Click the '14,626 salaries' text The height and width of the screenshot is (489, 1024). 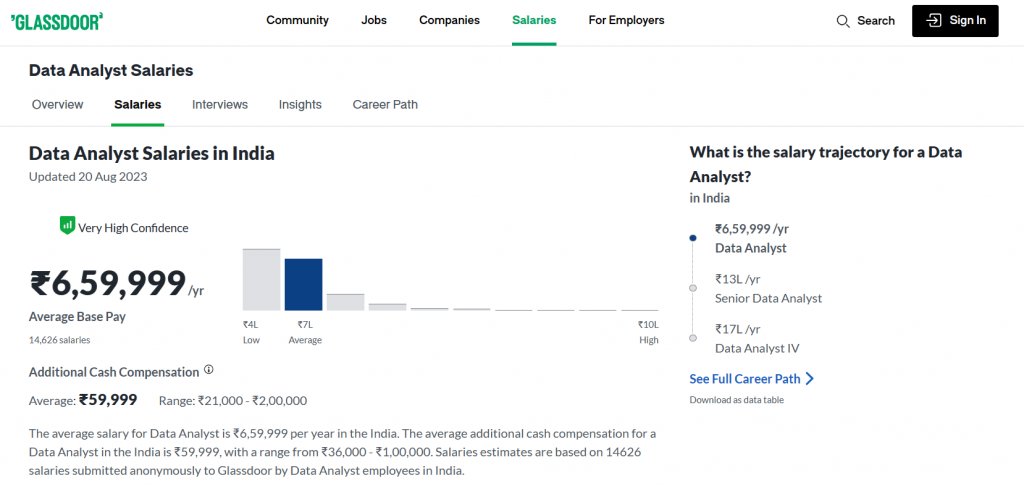(x=59, y=340)
